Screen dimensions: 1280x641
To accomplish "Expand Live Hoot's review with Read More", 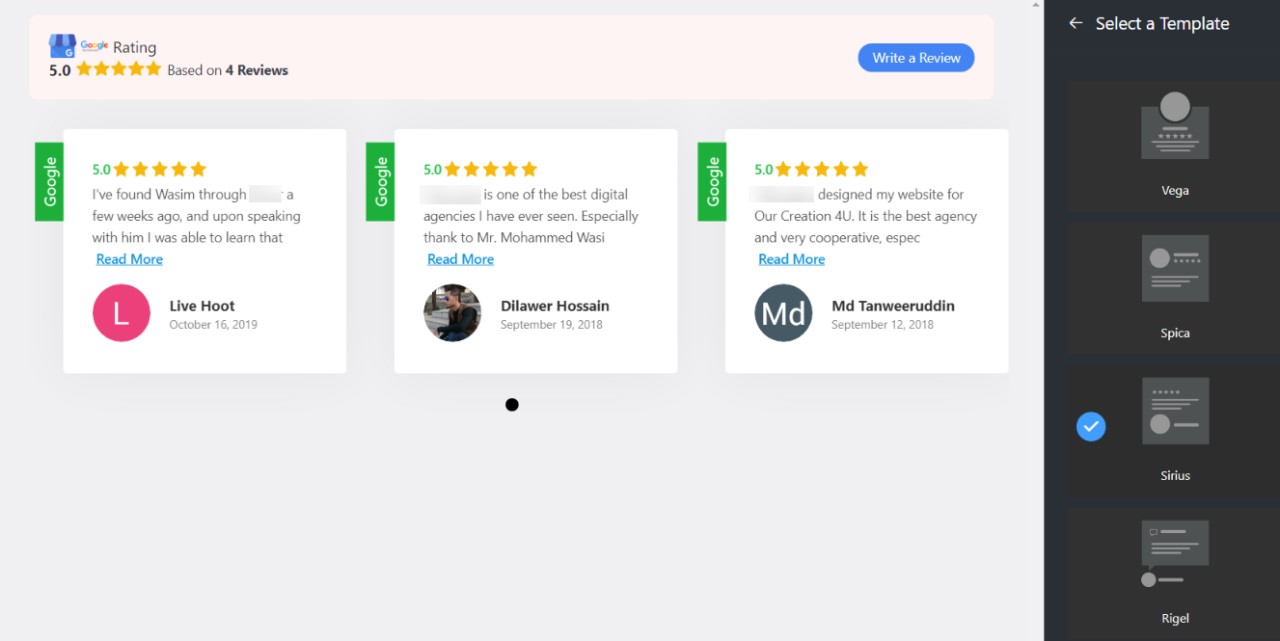I will (129, 259).
